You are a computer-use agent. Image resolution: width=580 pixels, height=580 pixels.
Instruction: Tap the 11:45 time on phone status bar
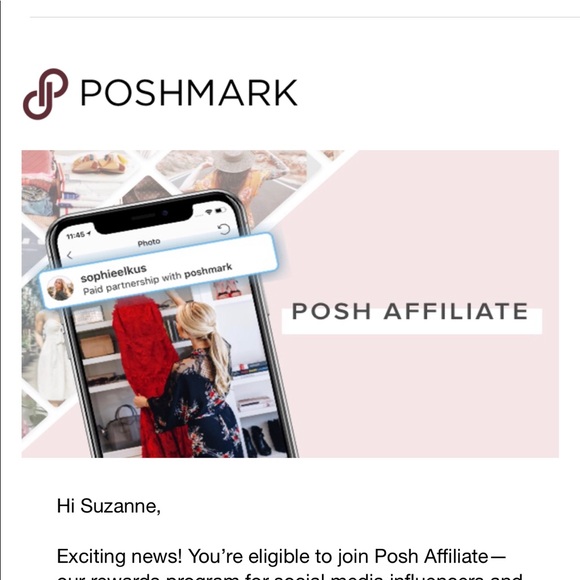[76, 235]
